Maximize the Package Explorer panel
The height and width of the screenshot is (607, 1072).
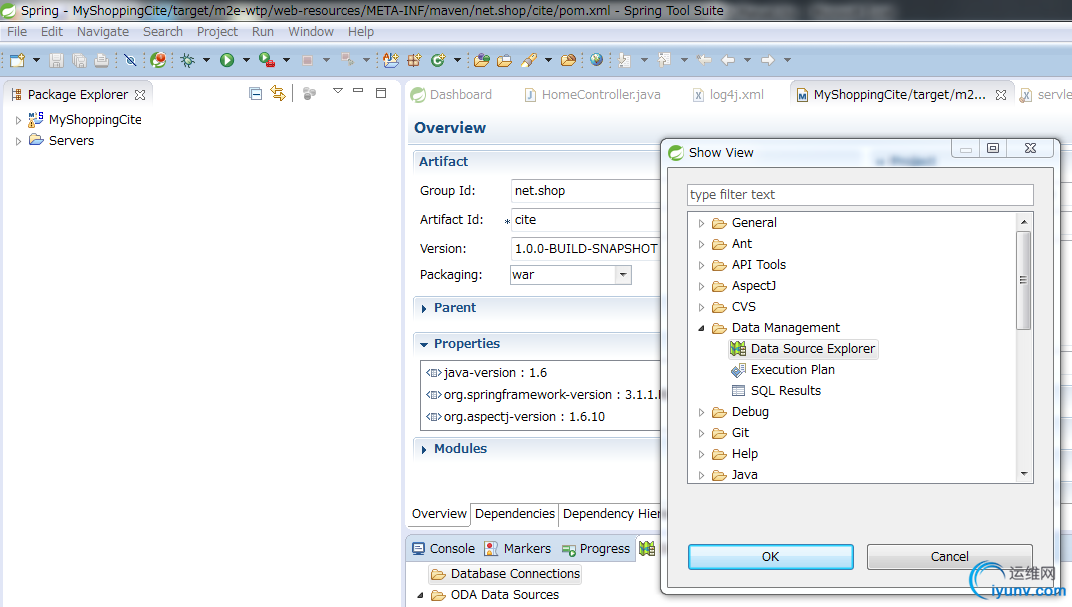click(x=381, y=92)
